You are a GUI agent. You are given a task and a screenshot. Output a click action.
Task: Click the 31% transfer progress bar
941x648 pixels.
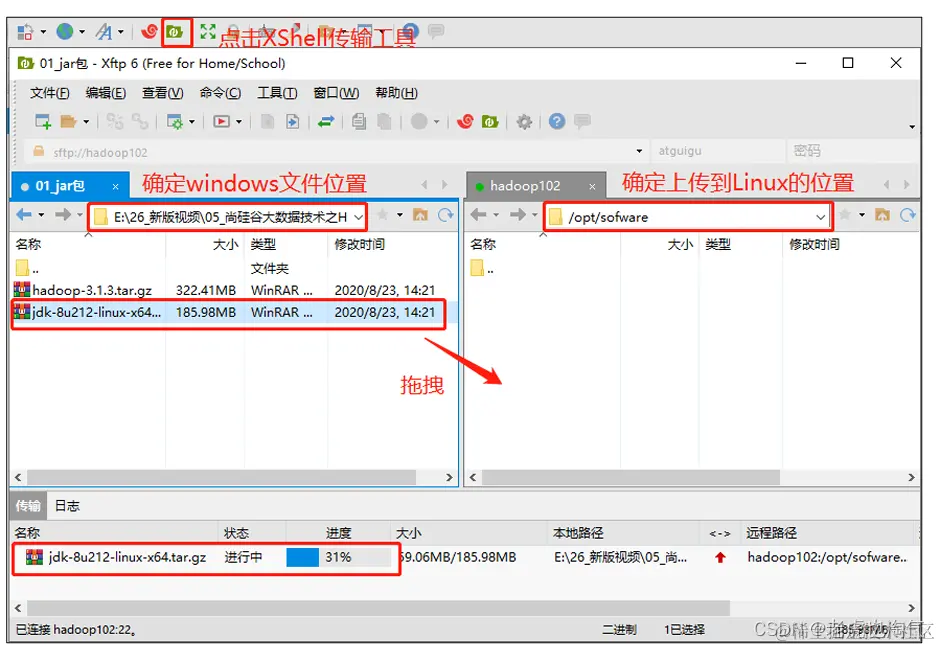pyautogui.click(x=338, y=557)
